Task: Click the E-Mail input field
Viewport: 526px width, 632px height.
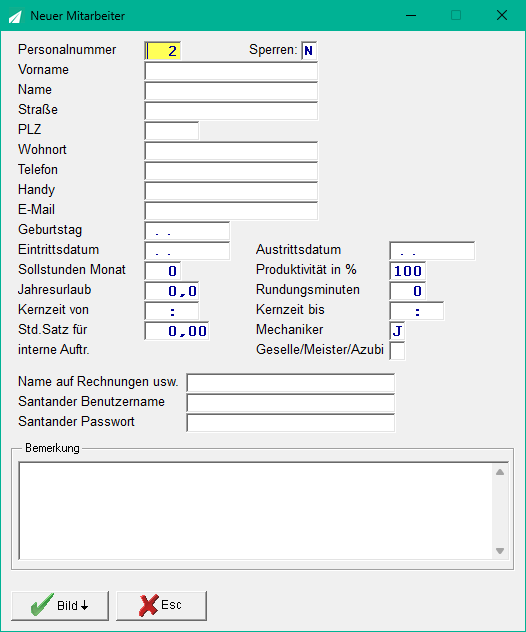Action: click(231, 211)
